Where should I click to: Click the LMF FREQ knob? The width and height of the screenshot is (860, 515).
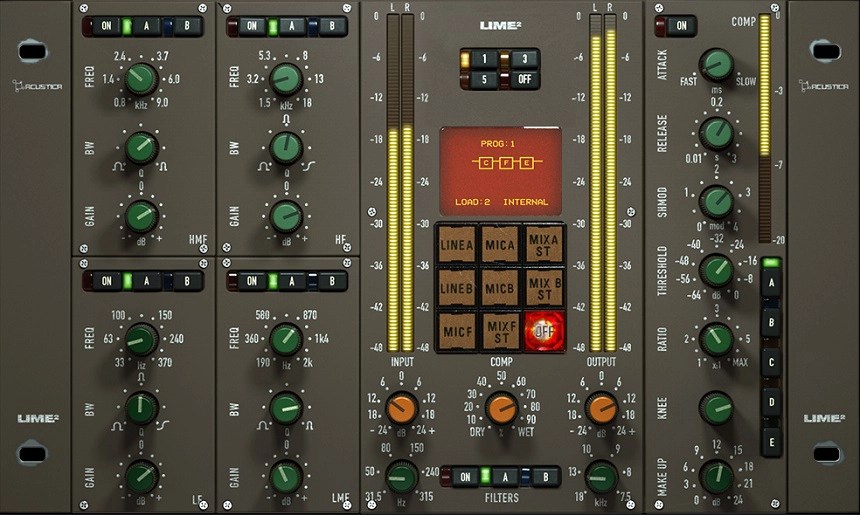pos(286,339)
